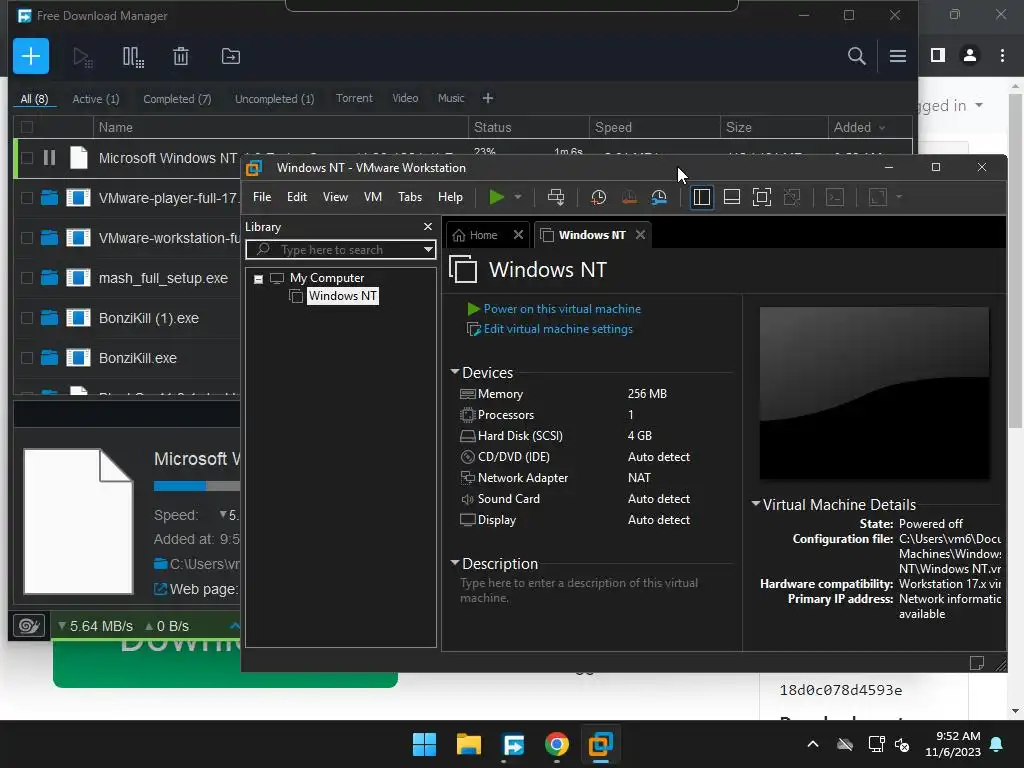Add new download in Free Download Manager

coord(31,56)
